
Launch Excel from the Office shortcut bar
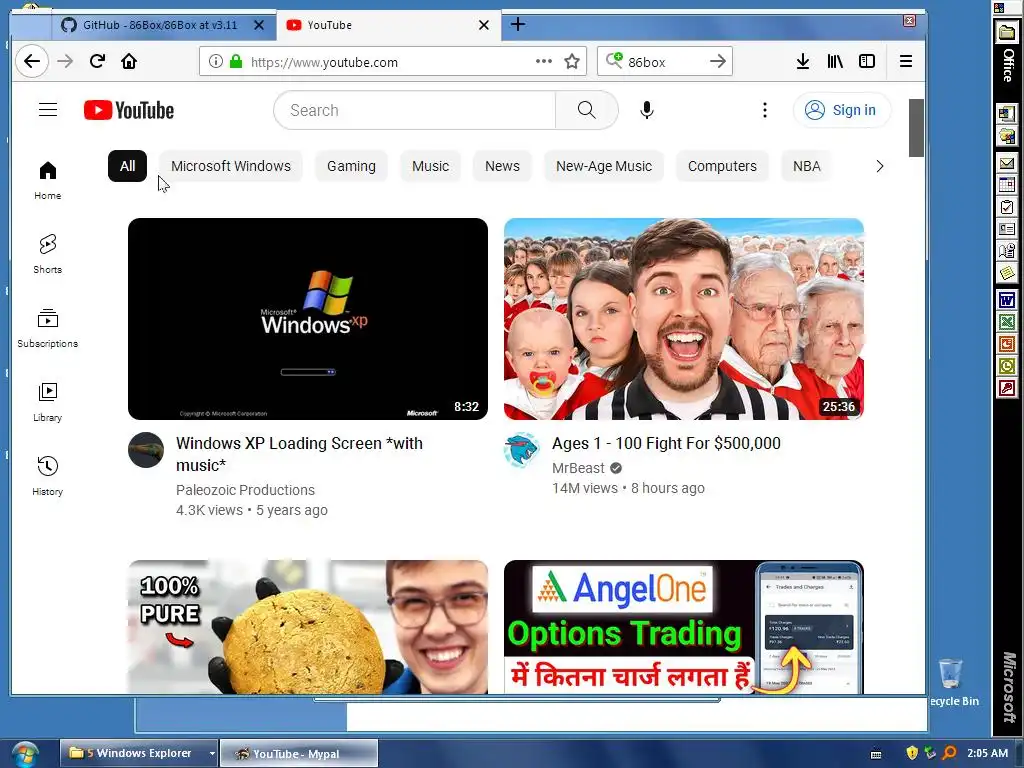point(1006,322)
